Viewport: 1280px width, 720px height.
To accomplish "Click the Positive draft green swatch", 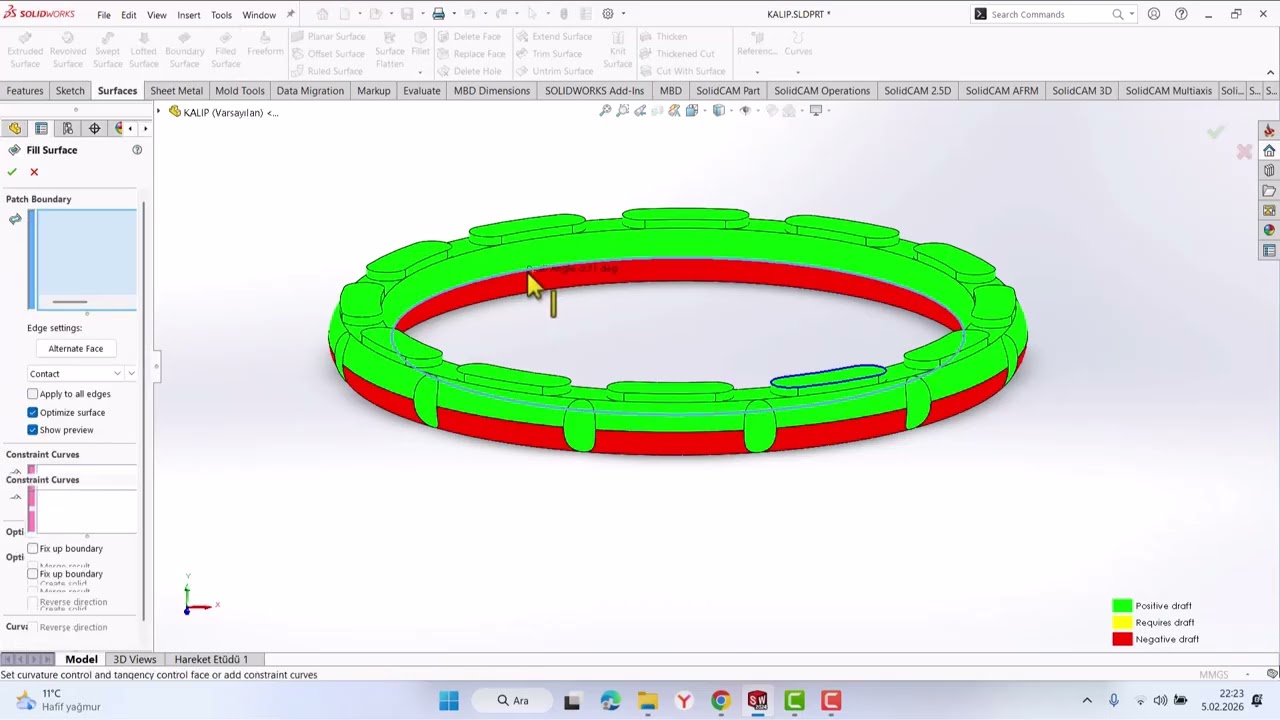I will (x=1122, y=606).
